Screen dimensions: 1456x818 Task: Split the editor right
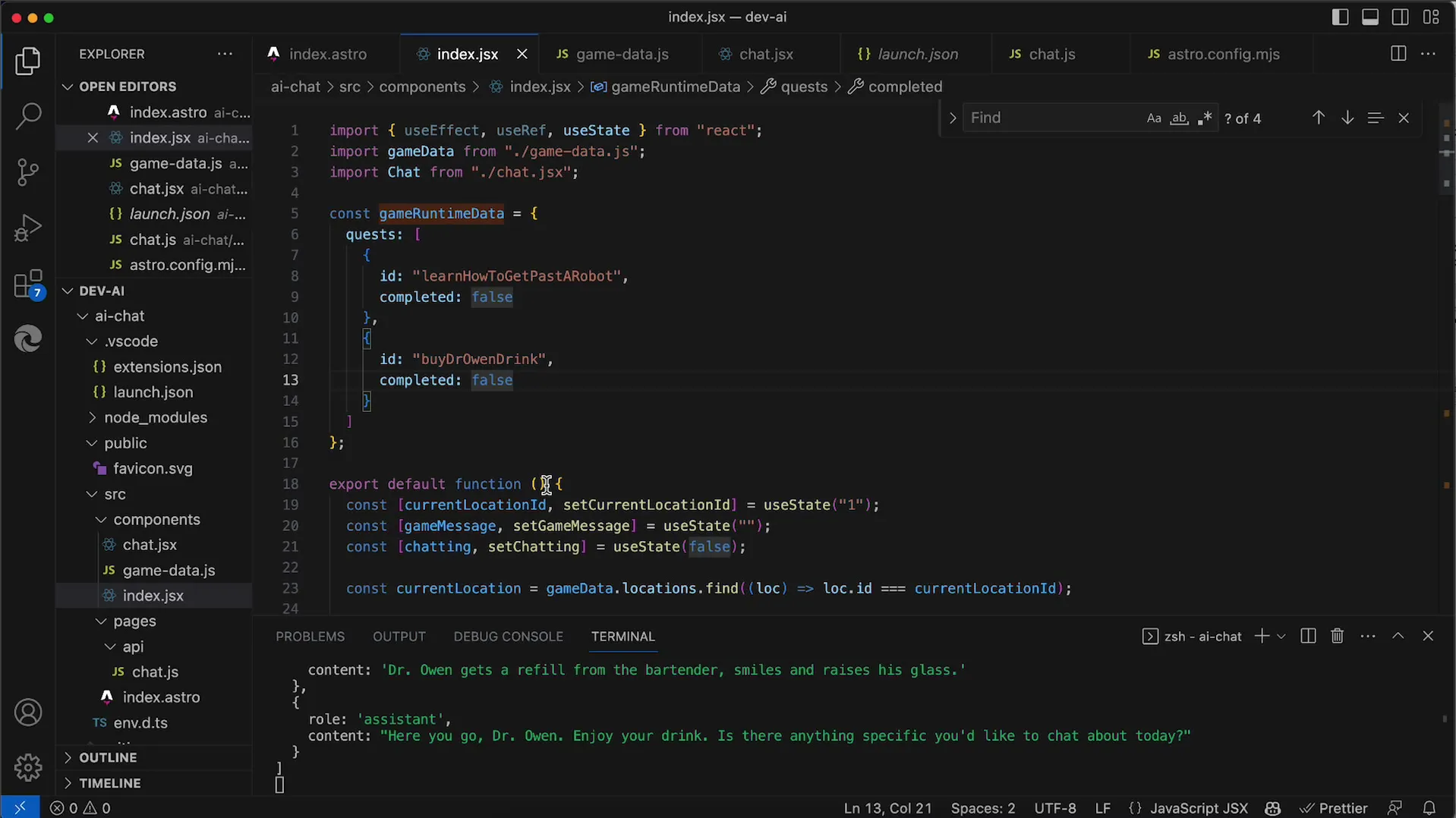coord(1398,54)
